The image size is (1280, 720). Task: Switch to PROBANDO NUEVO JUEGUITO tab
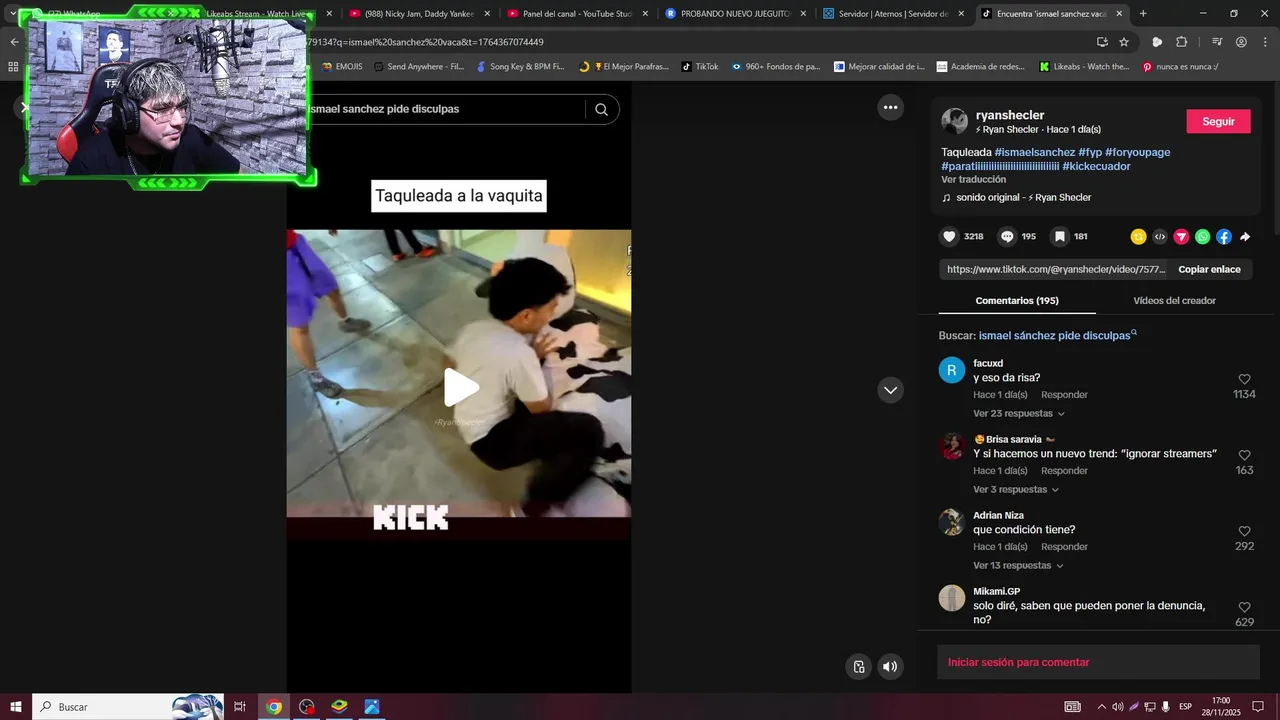[x=734, y=14]
